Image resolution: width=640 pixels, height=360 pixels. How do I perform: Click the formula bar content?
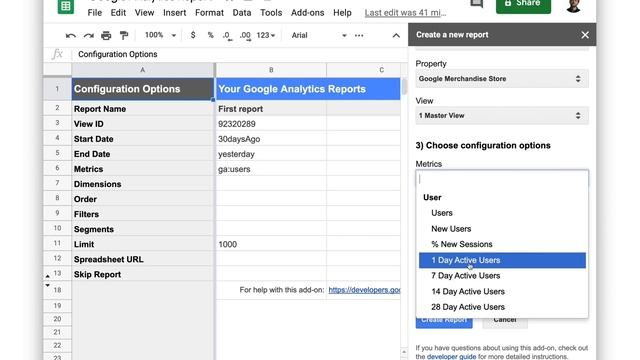pyautogui.click(x=118, y=54)
